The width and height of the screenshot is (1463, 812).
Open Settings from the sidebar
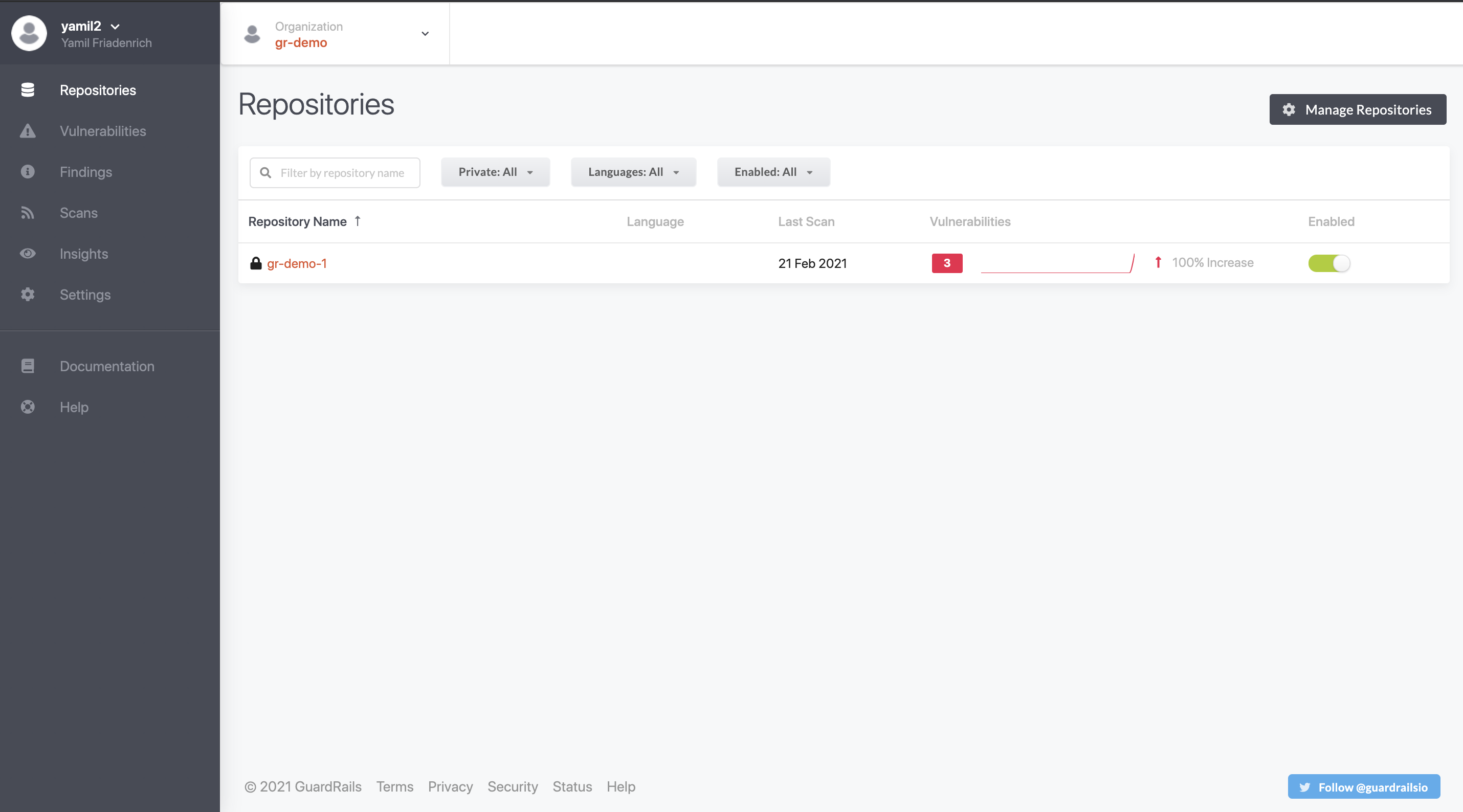point(85,294)
